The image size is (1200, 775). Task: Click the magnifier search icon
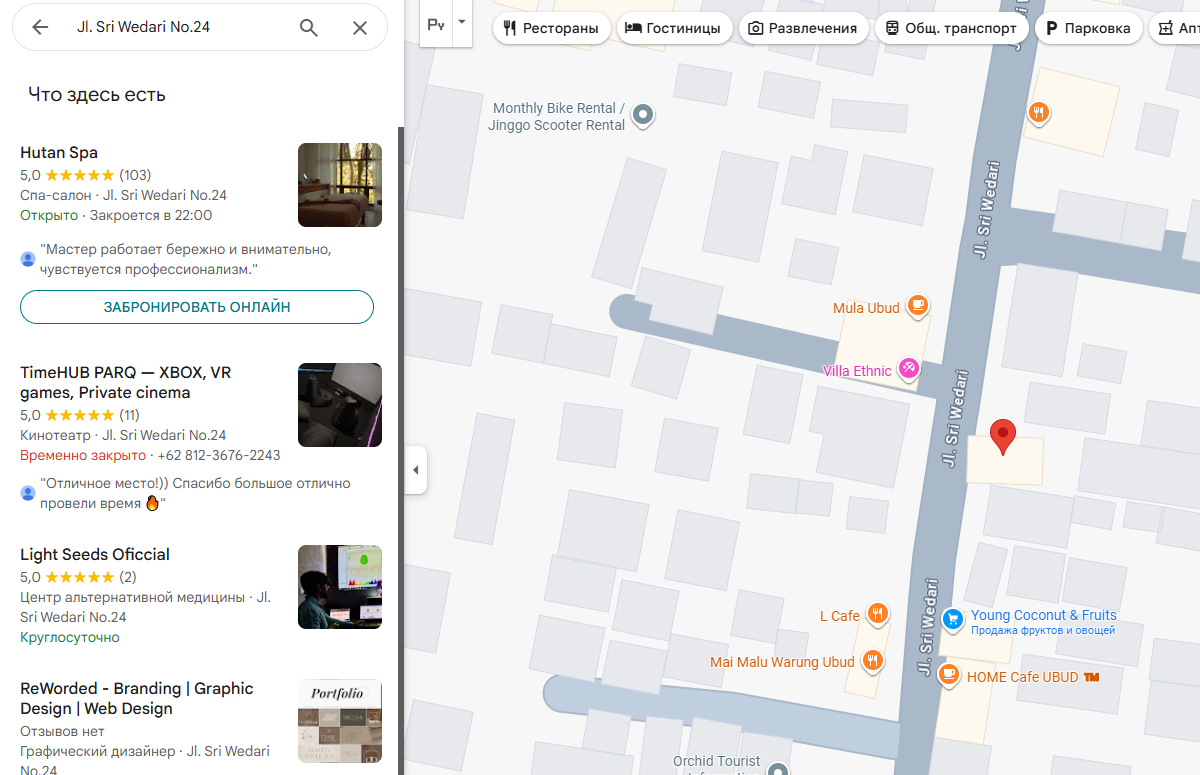click(x=309, y=27)
